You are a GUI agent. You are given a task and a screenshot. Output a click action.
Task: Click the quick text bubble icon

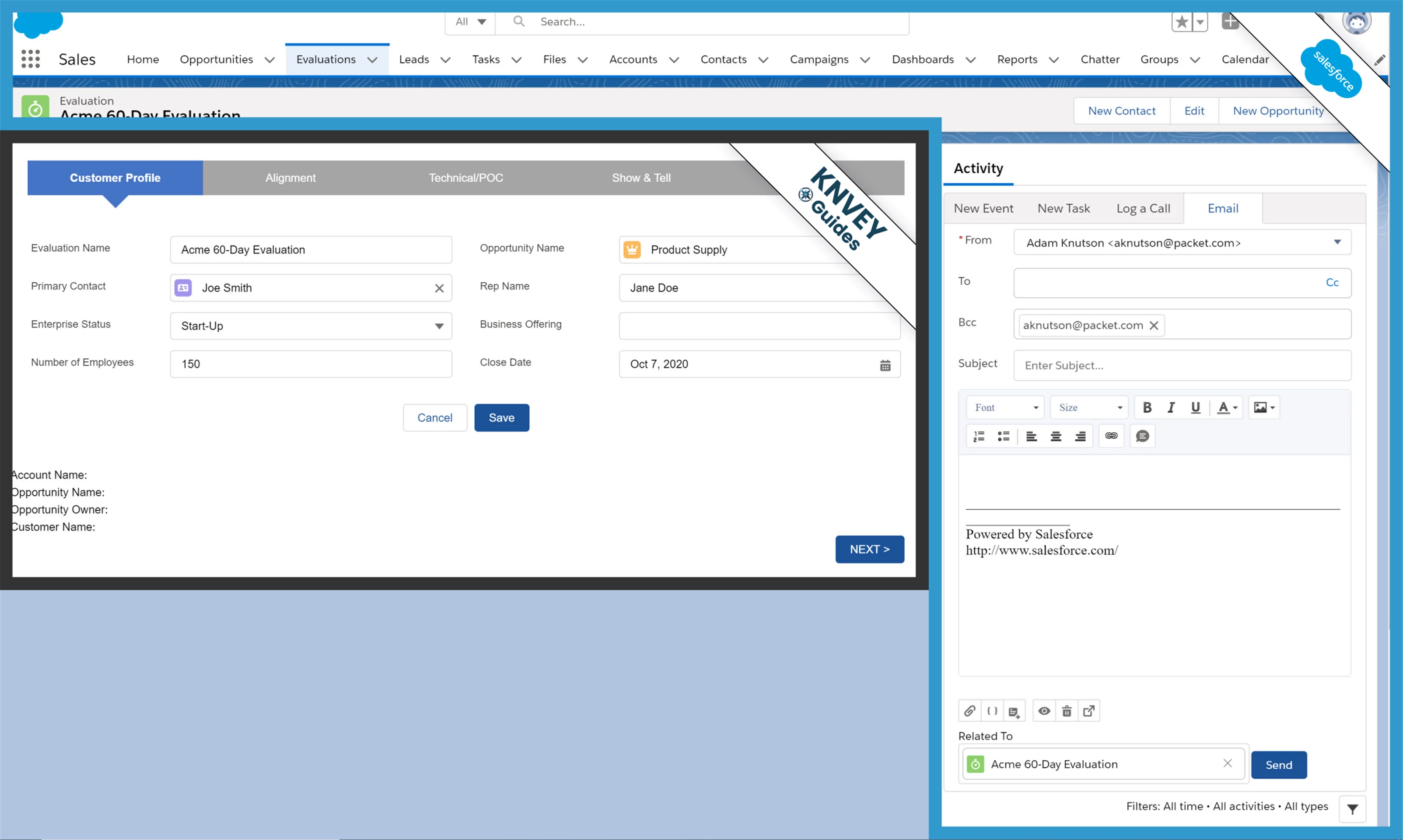(1142, 436)
